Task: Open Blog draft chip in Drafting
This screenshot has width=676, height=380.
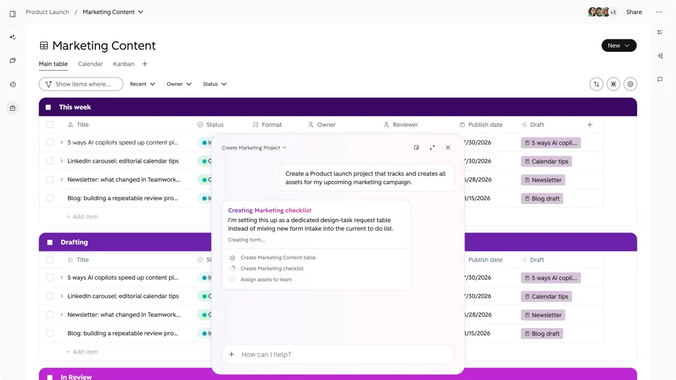Action: coord(542,333)
